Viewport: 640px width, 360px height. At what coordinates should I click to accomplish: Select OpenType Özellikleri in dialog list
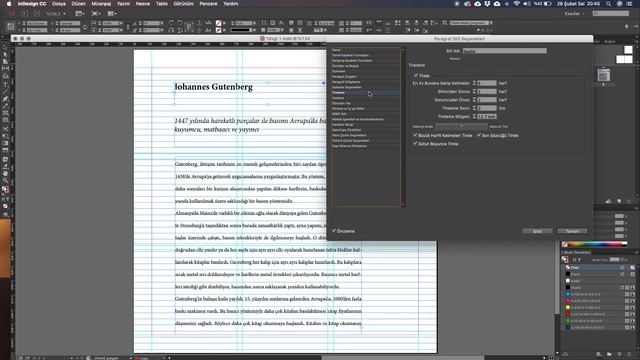(x=366, y=130)
